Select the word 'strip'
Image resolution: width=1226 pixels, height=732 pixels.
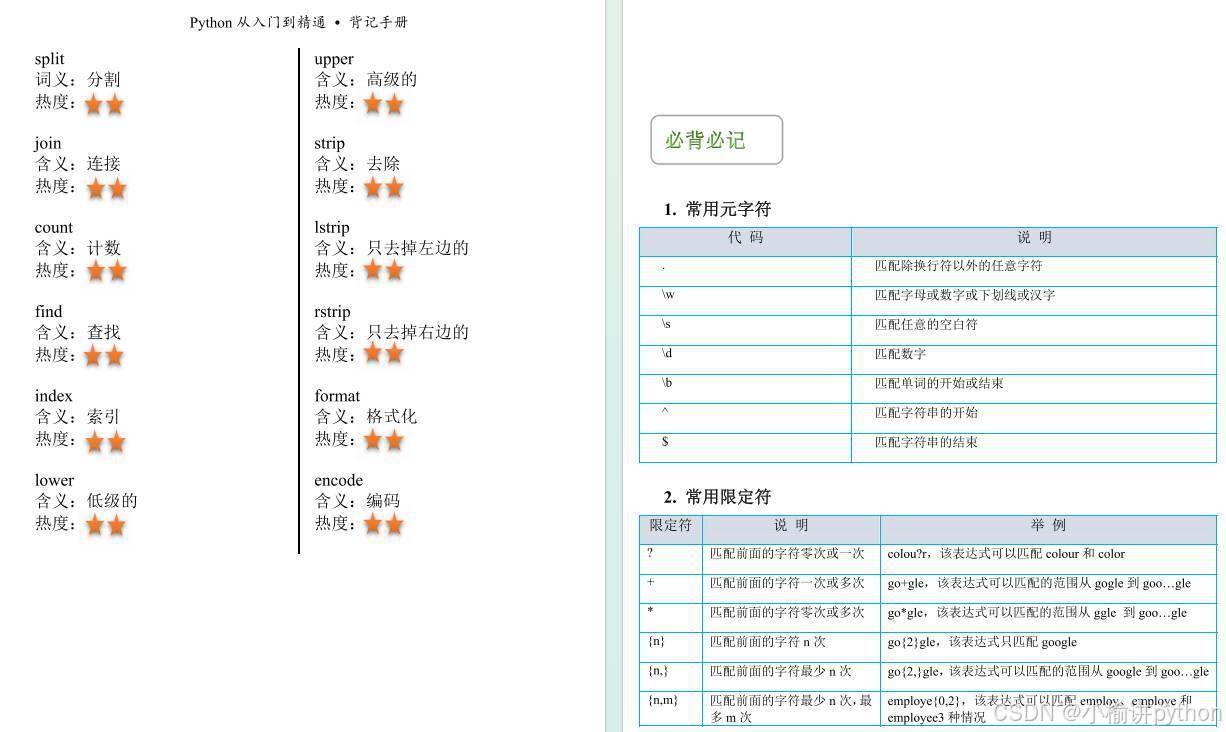point(329,143)
